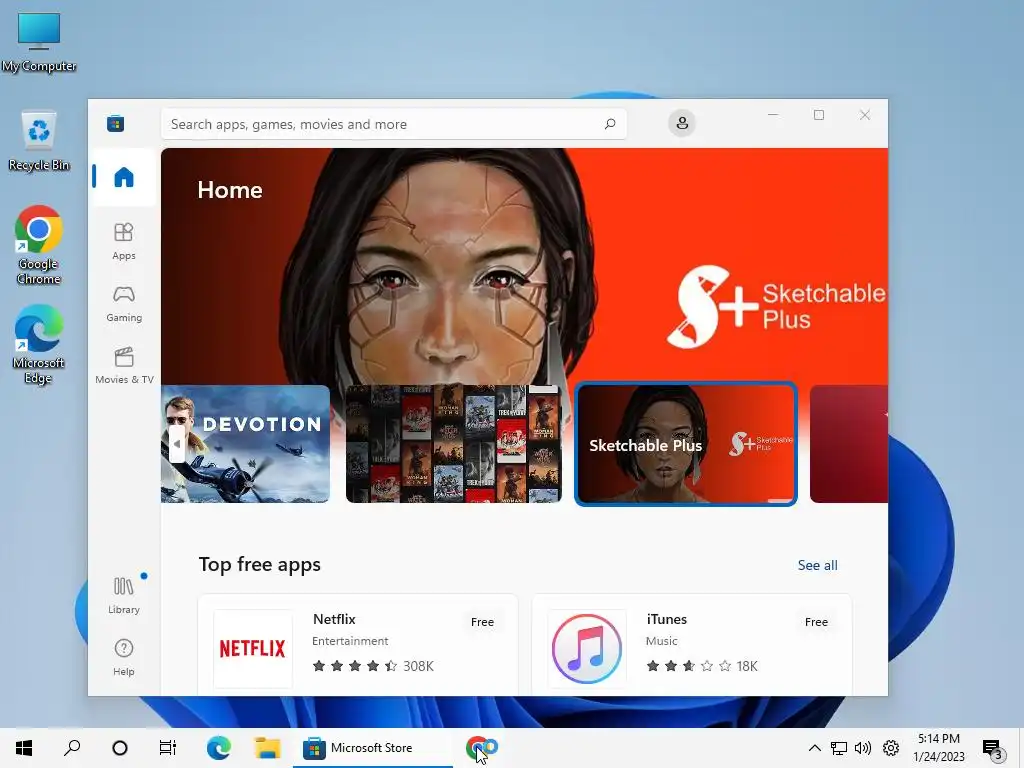The image size is (1024, 768).
Task: Select the partially visible dark red thumbnail
Action: 849,444
